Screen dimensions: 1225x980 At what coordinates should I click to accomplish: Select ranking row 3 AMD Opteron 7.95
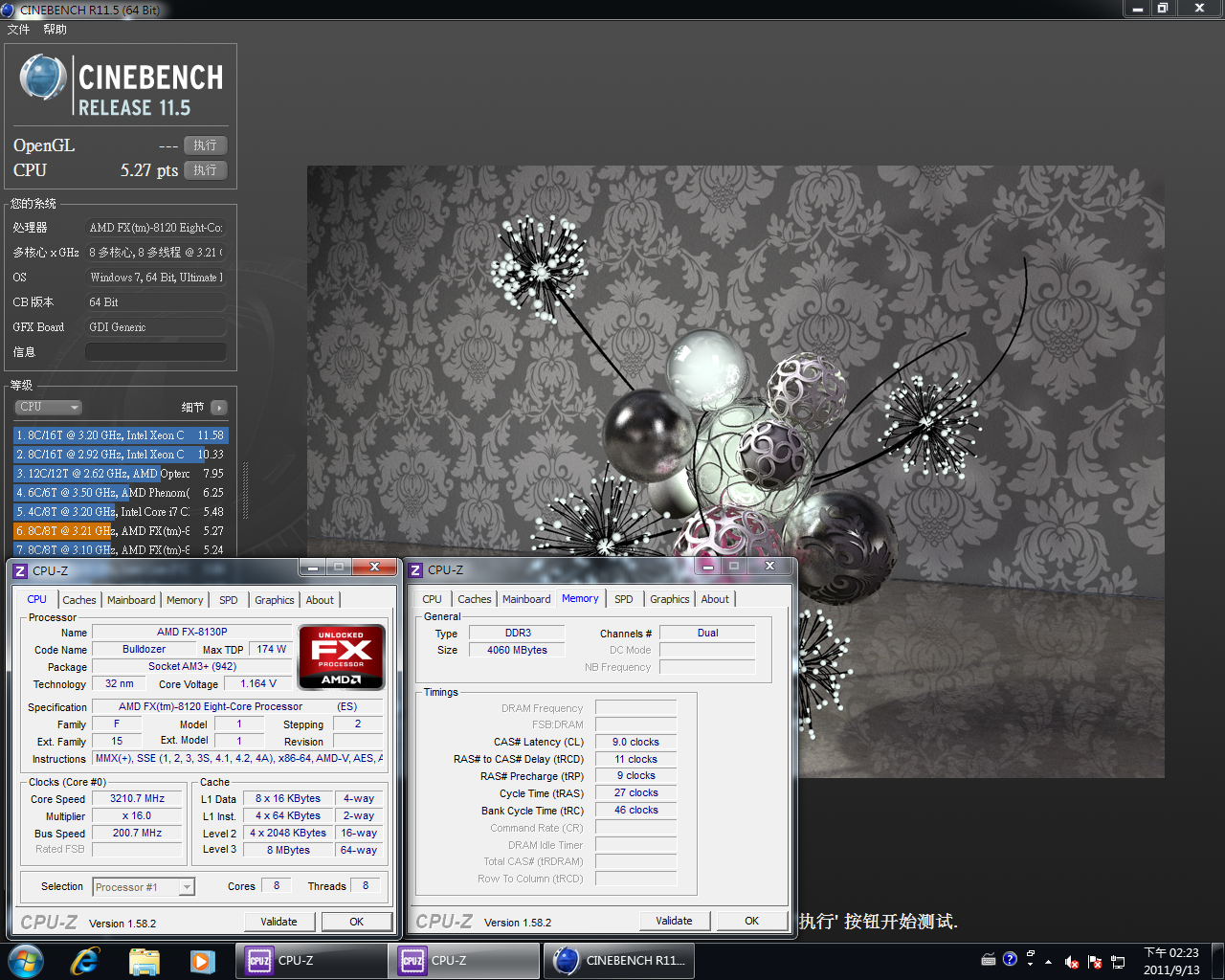[x=121, y=474]
